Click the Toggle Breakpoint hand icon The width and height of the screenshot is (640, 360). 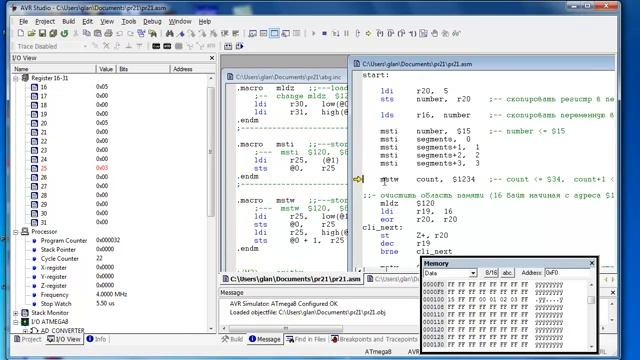[435, 33]
